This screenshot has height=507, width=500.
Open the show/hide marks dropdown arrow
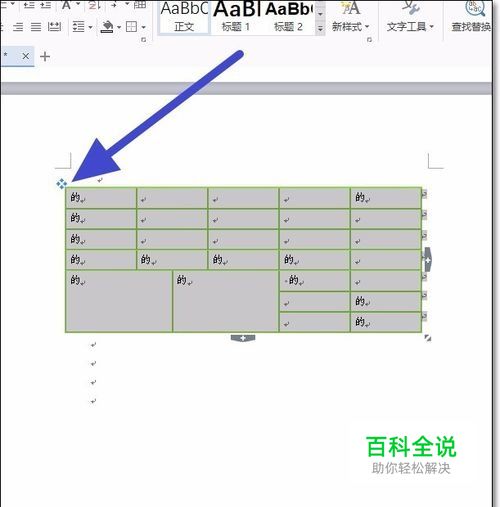127,4
